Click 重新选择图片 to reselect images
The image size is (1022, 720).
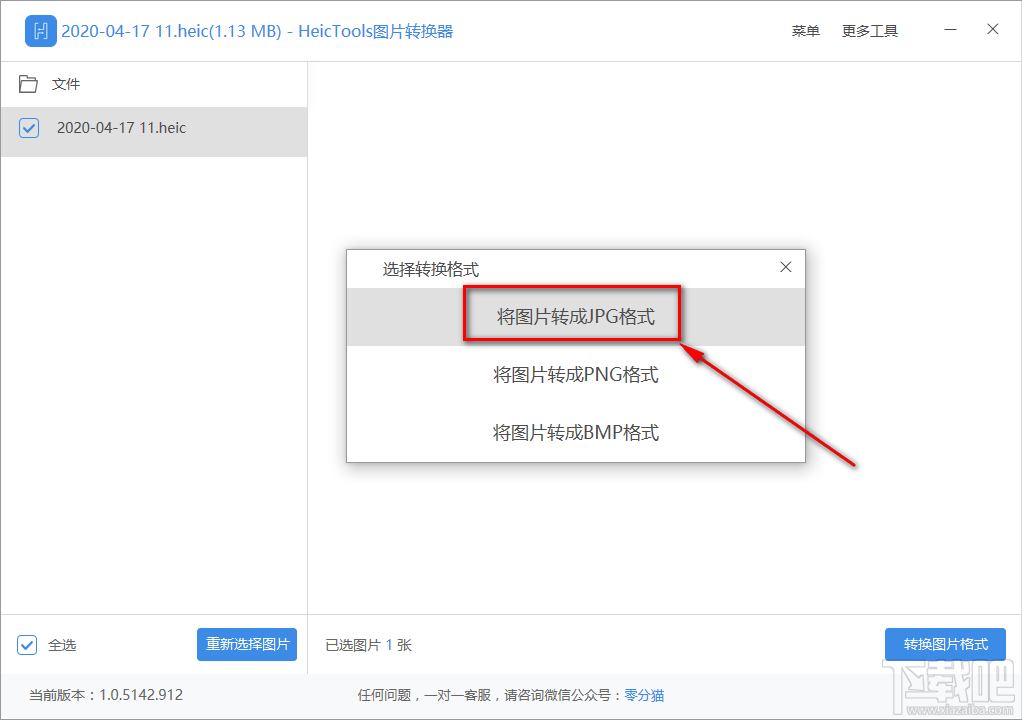tap(246, 644)
